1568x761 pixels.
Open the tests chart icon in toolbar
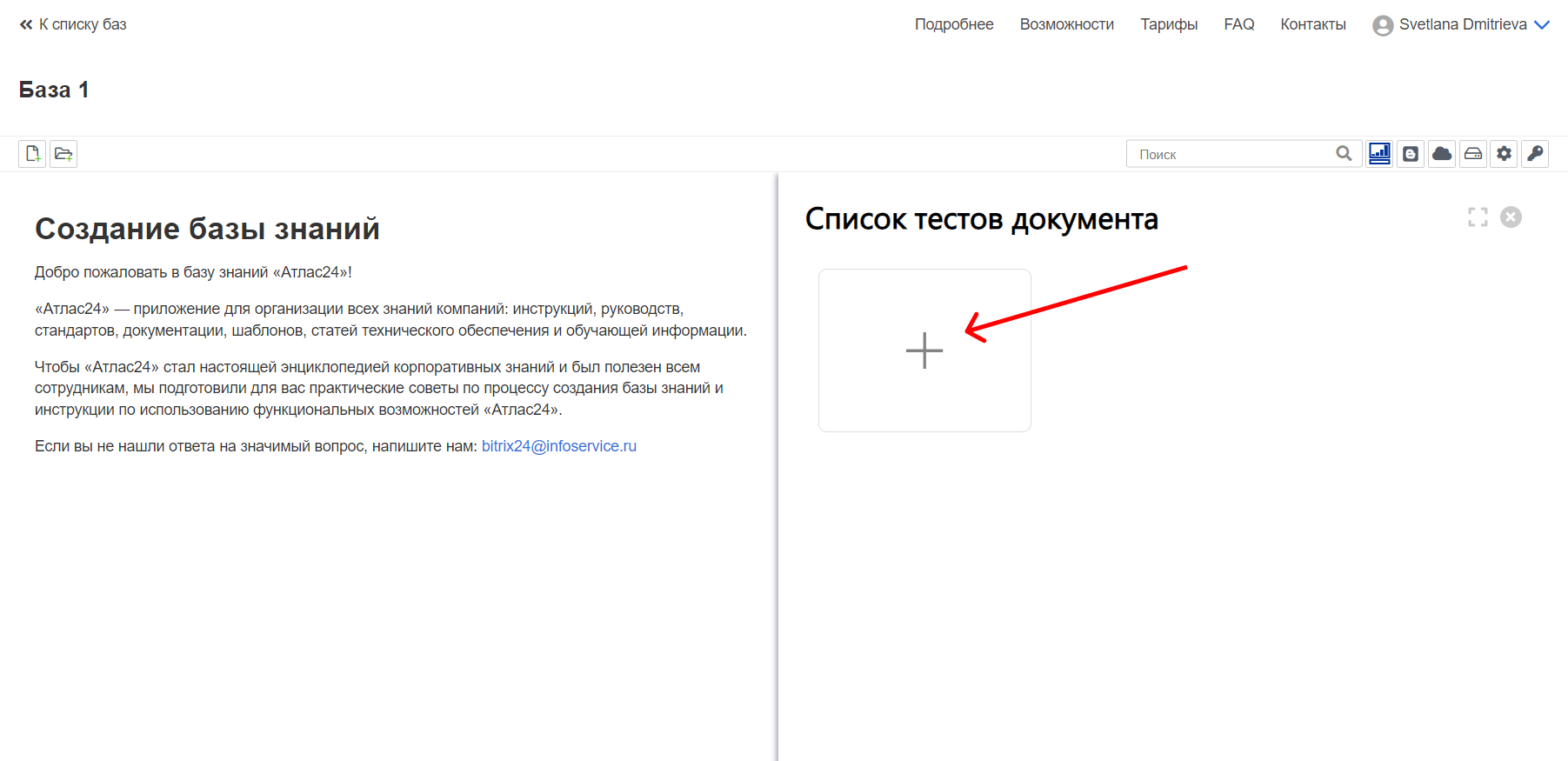coord(1379,154)
